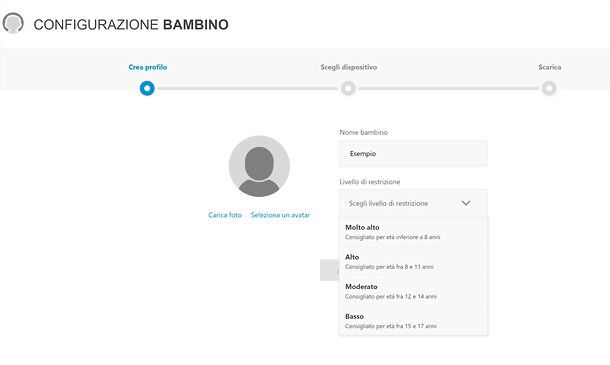Focus the Nome bambino input field

tap(413, 153)
